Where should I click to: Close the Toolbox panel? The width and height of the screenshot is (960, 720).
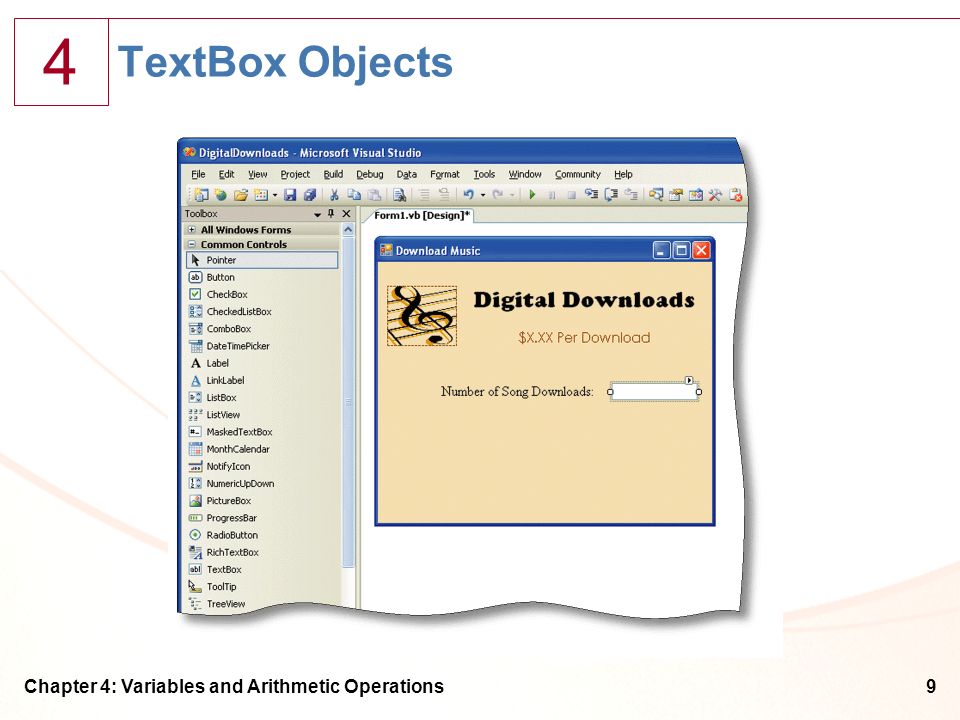point(347,214)
